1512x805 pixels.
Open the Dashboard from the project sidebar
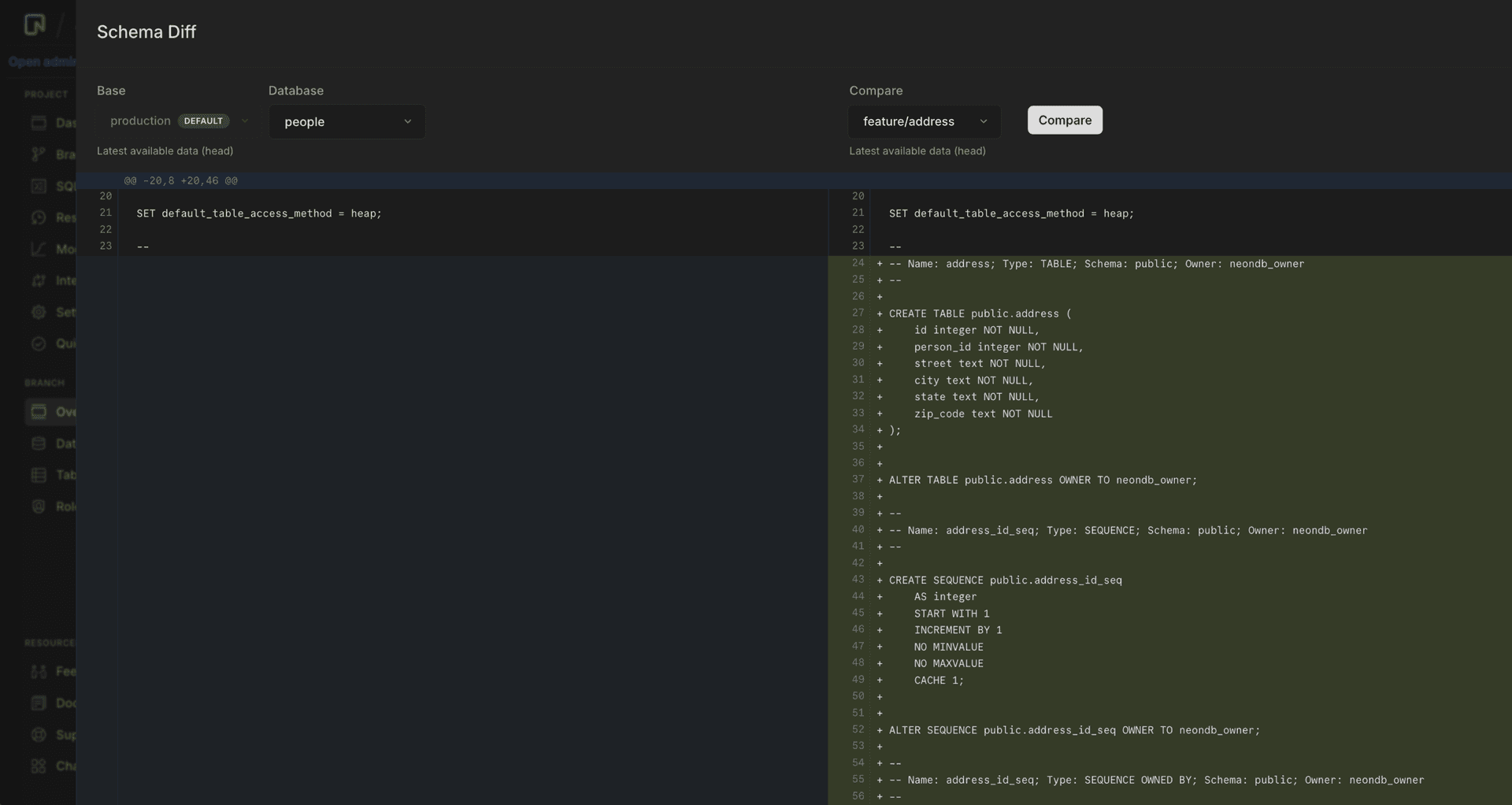pos(39,122)
